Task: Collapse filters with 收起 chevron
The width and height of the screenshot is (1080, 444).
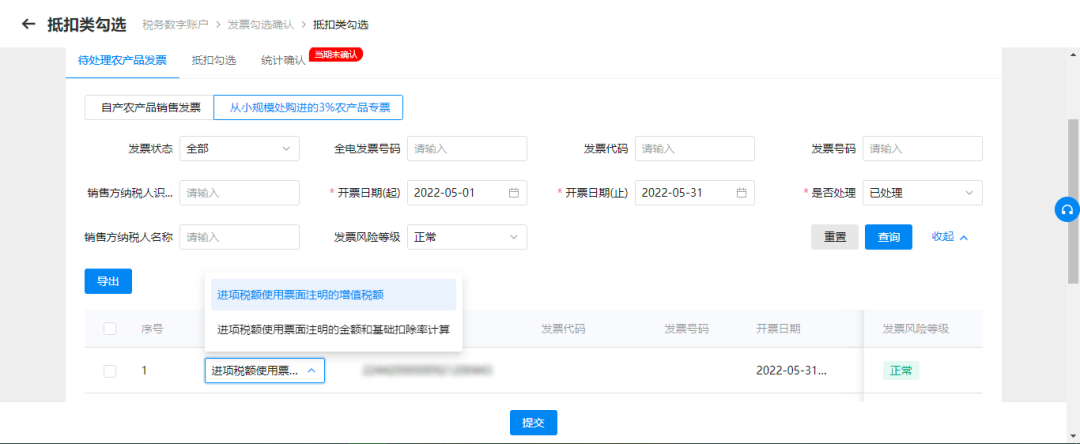Action: click(x=950, y=237)
